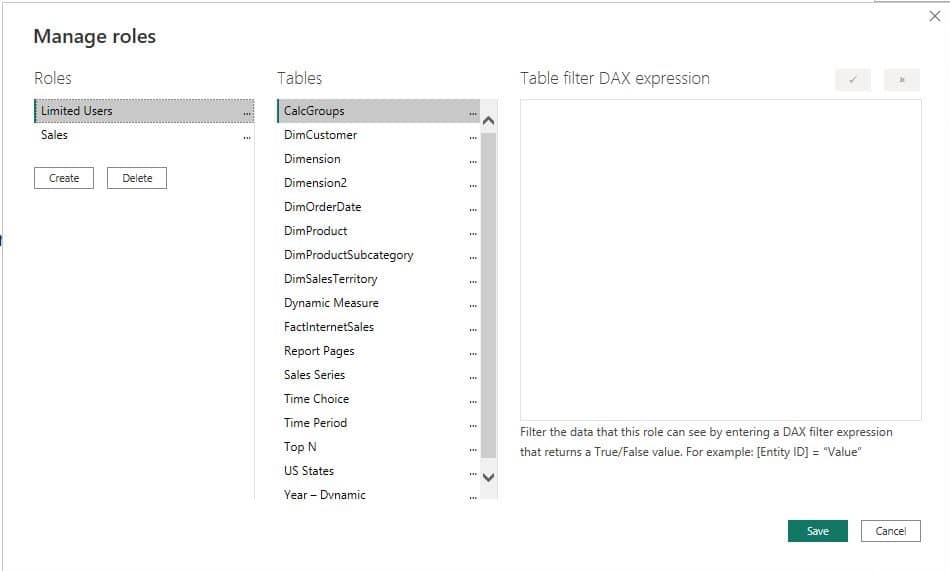
Task: Open ellipsis options for DimSalesTerritory table
Action: (473, 281)
